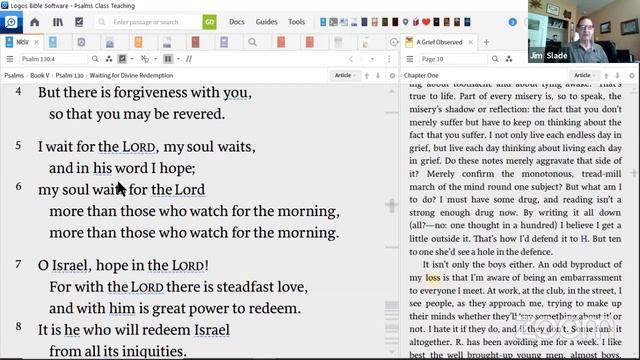640x360 pixels.
Task: Open the Docs menu
Action: pyautogui.click(x=237, y=22)
